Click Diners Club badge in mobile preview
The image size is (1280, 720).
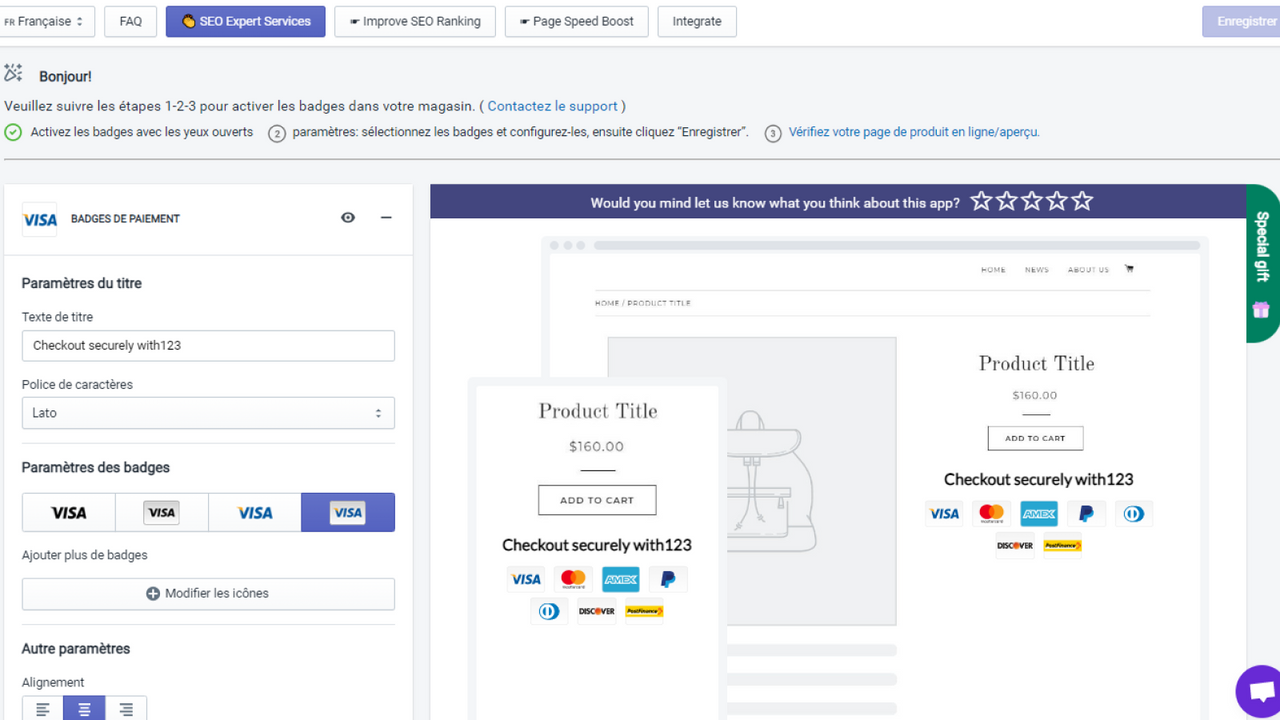click(549, 611)
